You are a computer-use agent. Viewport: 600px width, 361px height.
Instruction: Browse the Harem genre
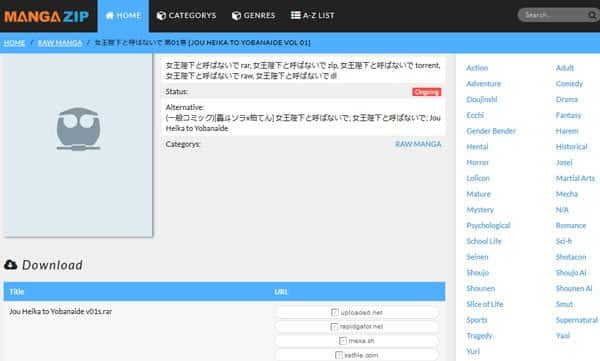tap(567, 131)
